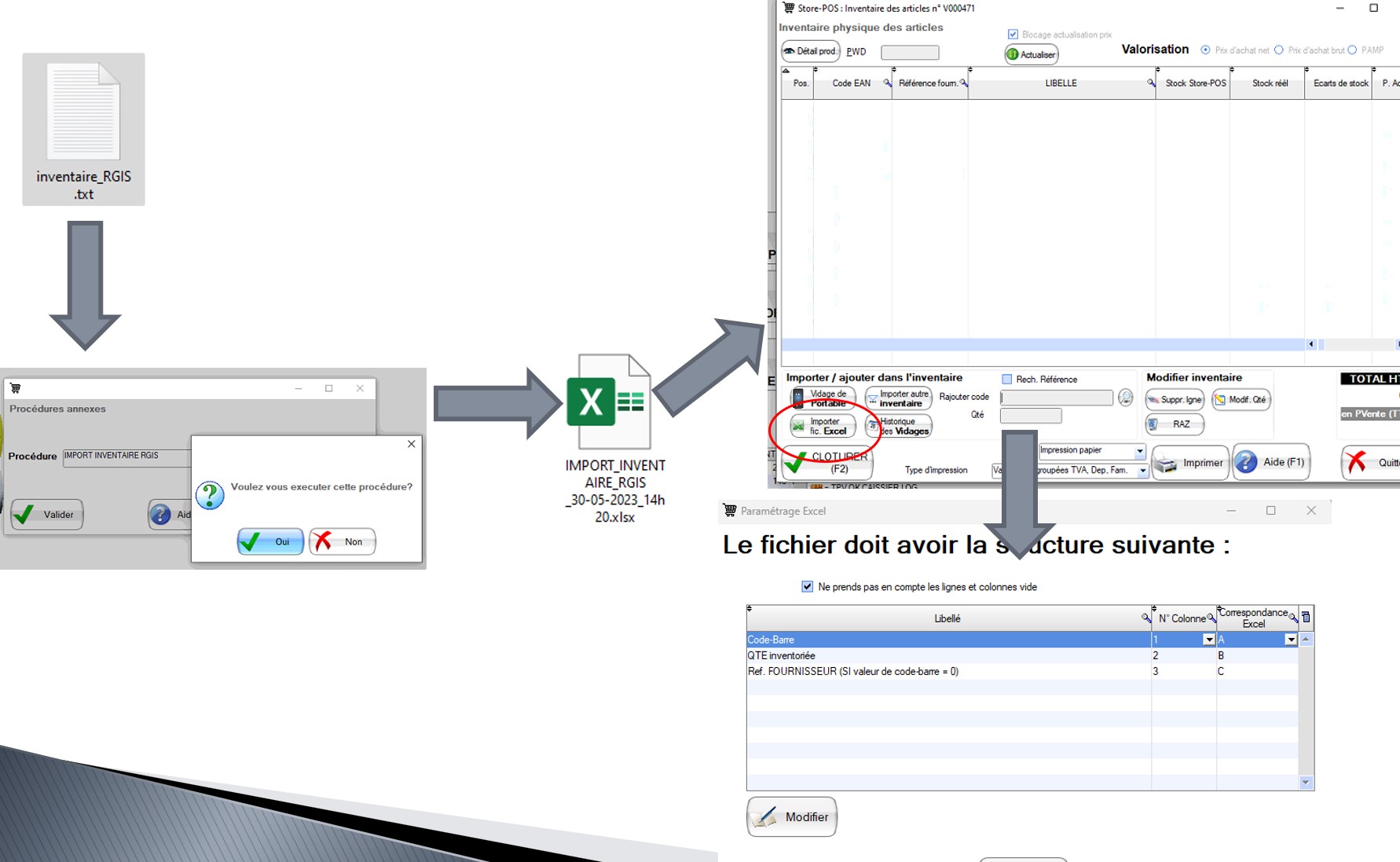Expand the Impression papier dropdown
The width and height of the screenshot is (1400, 862).
tap(1139, 451)
